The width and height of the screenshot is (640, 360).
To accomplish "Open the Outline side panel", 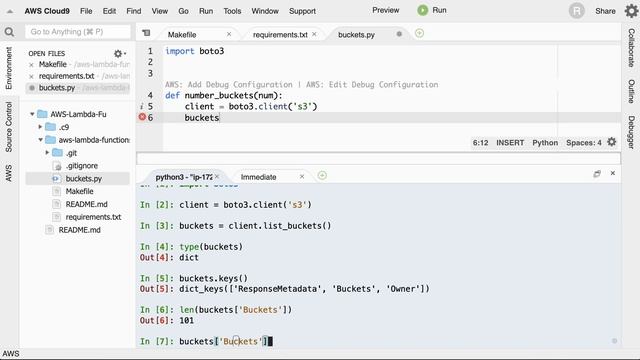I will tap(631, 91).
